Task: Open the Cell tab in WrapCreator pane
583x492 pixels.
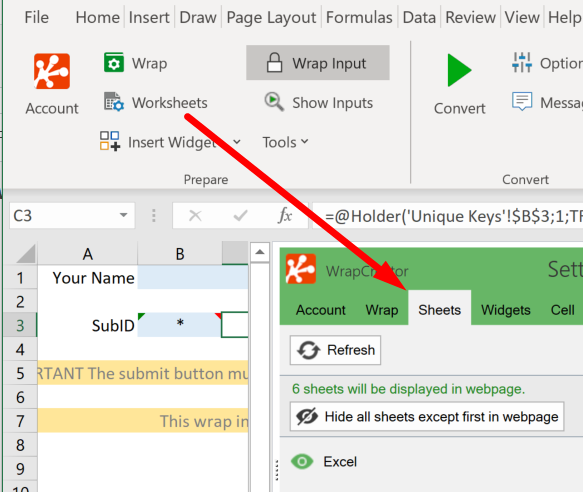Action: click(x=563, y=309)
